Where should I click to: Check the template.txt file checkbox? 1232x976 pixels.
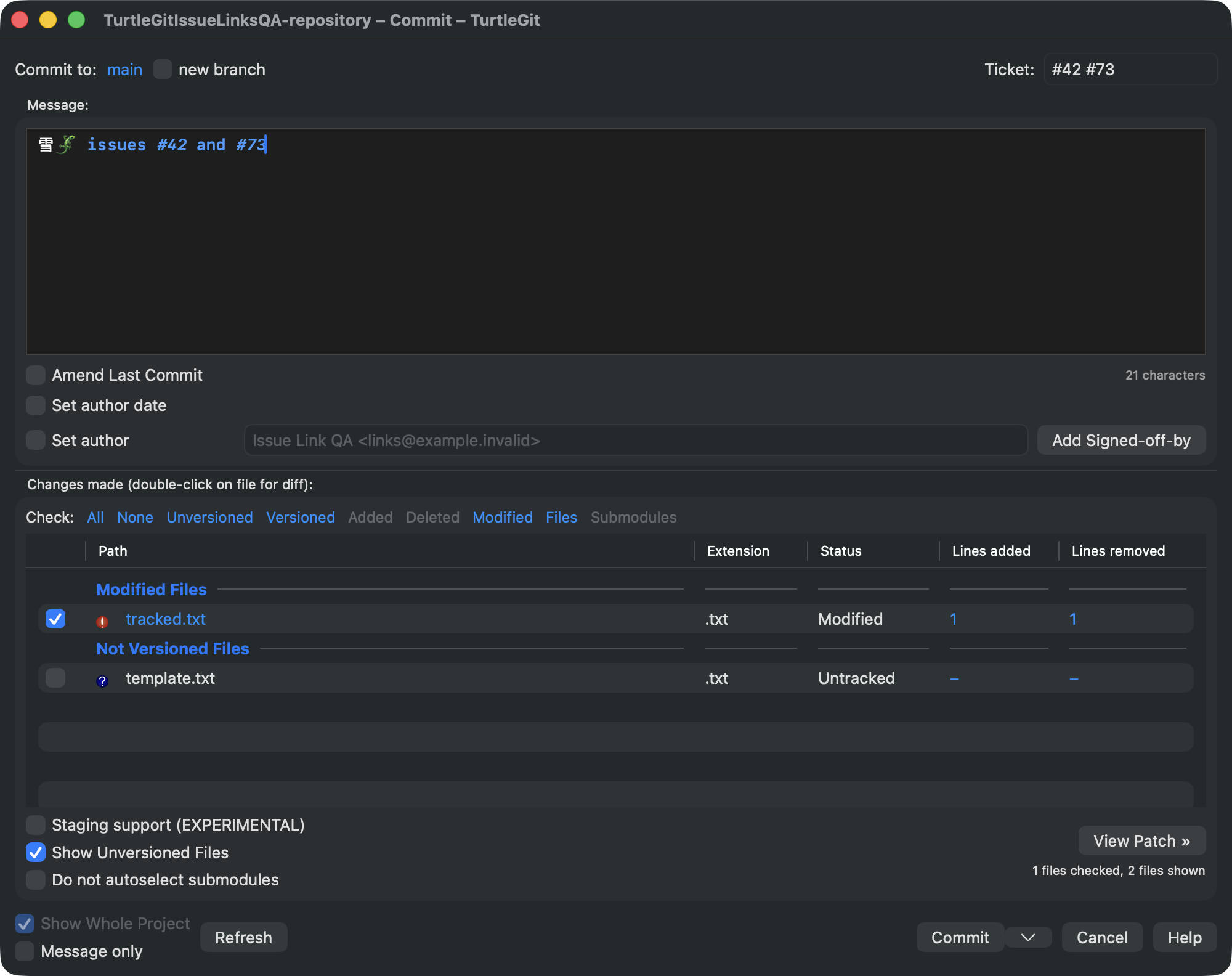55,678
